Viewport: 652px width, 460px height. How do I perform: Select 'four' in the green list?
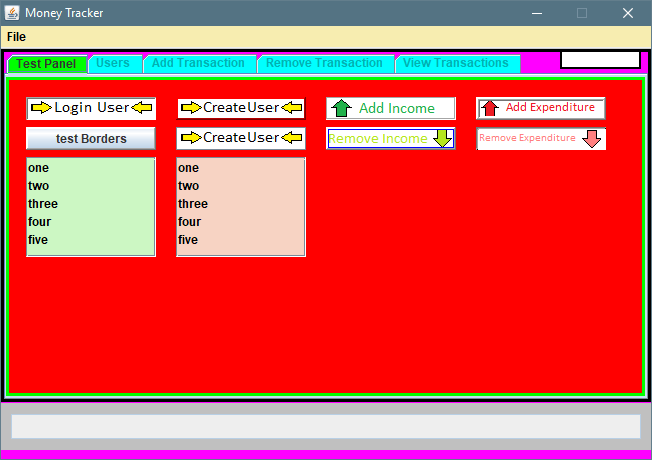pyautogui.click(x=91, y=221)
